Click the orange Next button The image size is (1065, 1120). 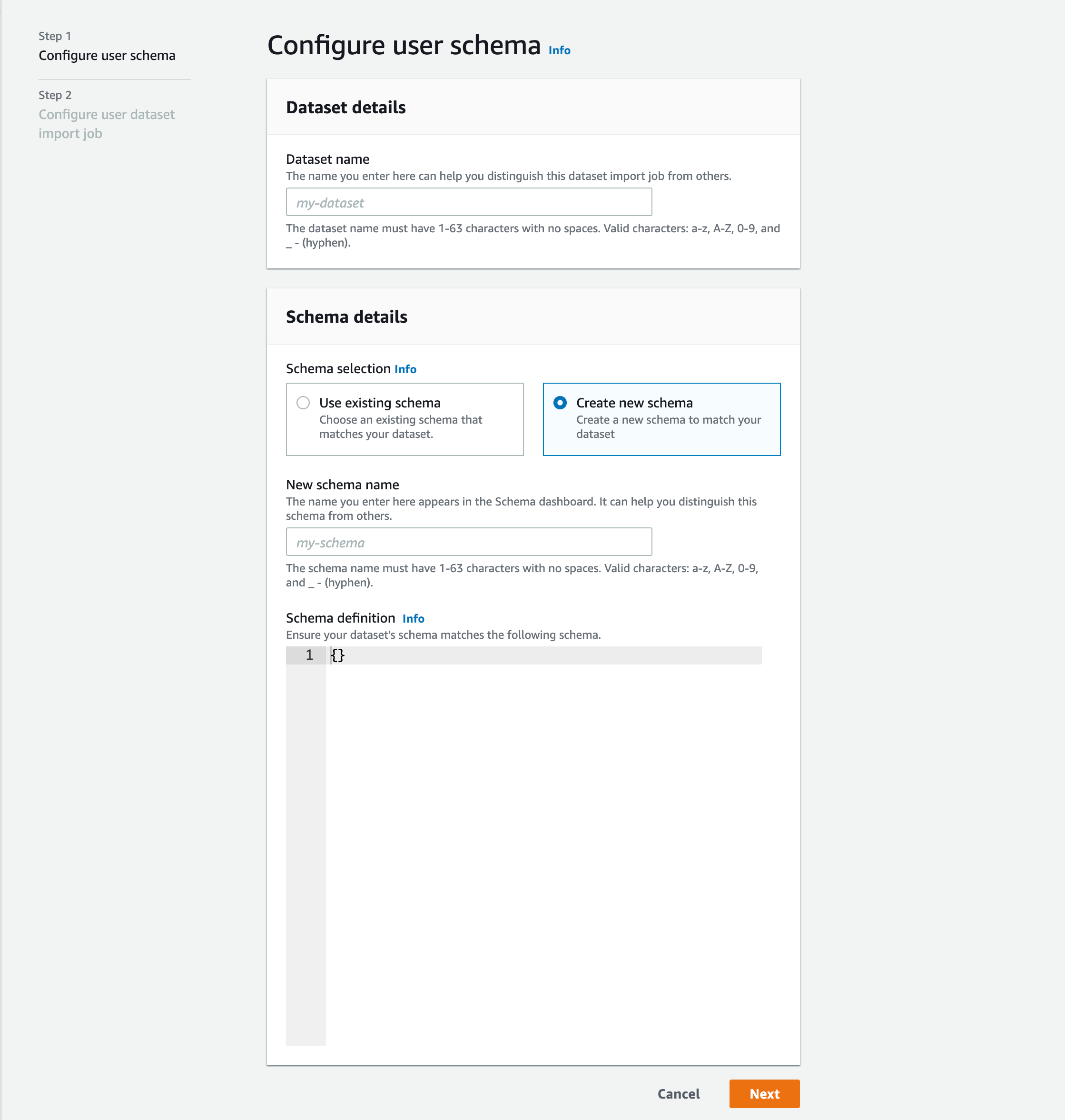pos(764,1094)
